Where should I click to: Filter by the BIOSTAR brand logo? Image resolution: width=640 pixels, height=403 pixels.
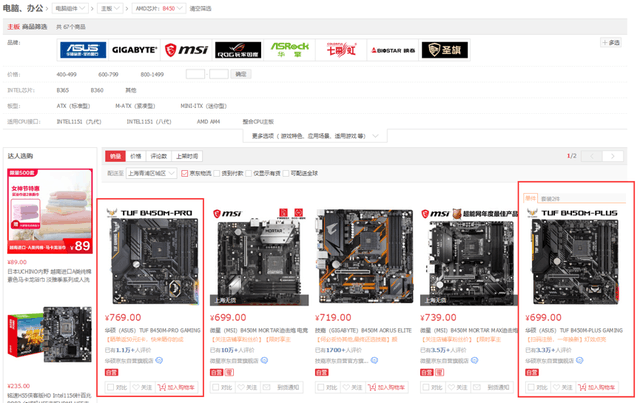tap(393, 50)
